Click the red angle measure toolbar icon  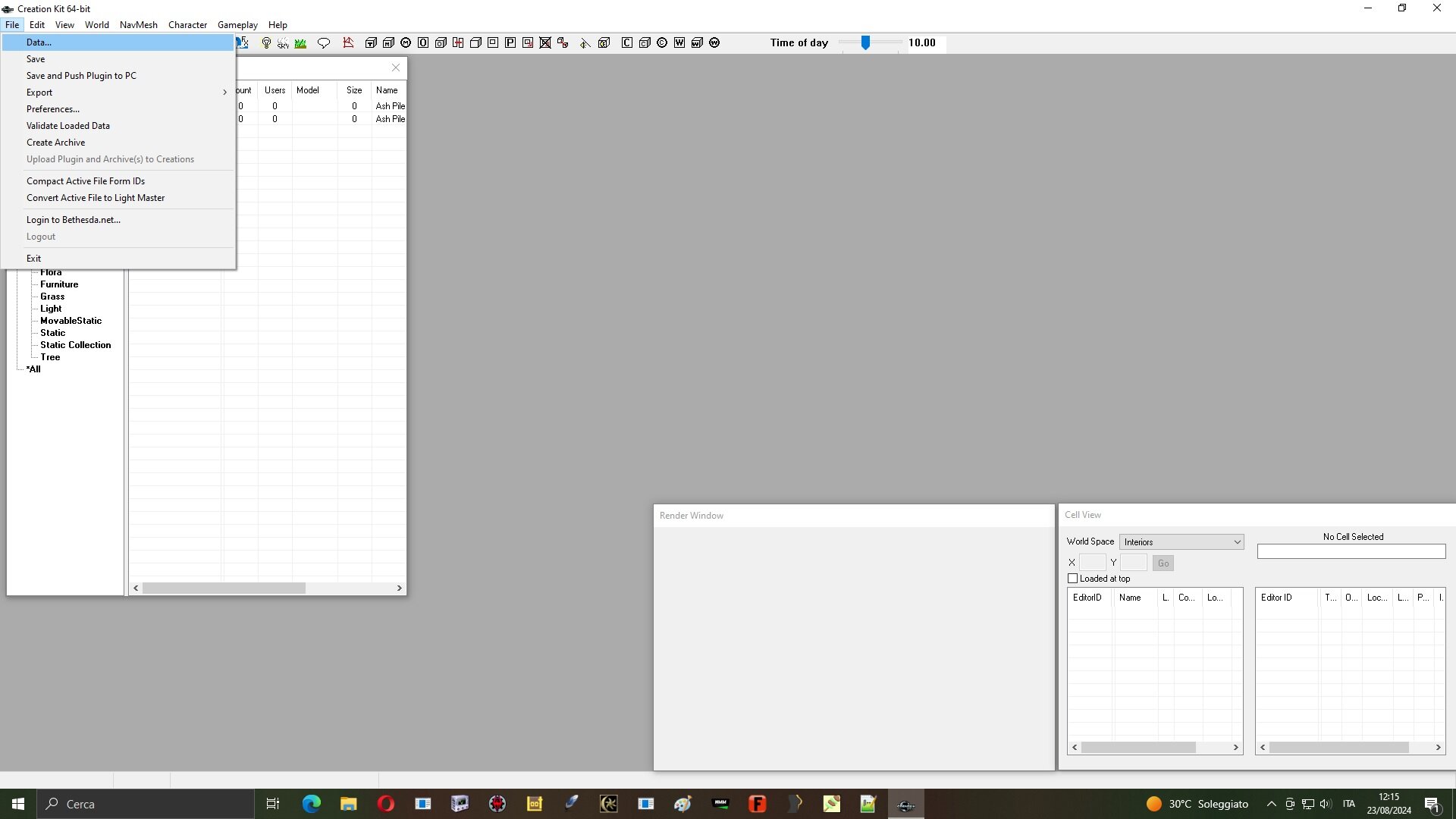[348, 43]
